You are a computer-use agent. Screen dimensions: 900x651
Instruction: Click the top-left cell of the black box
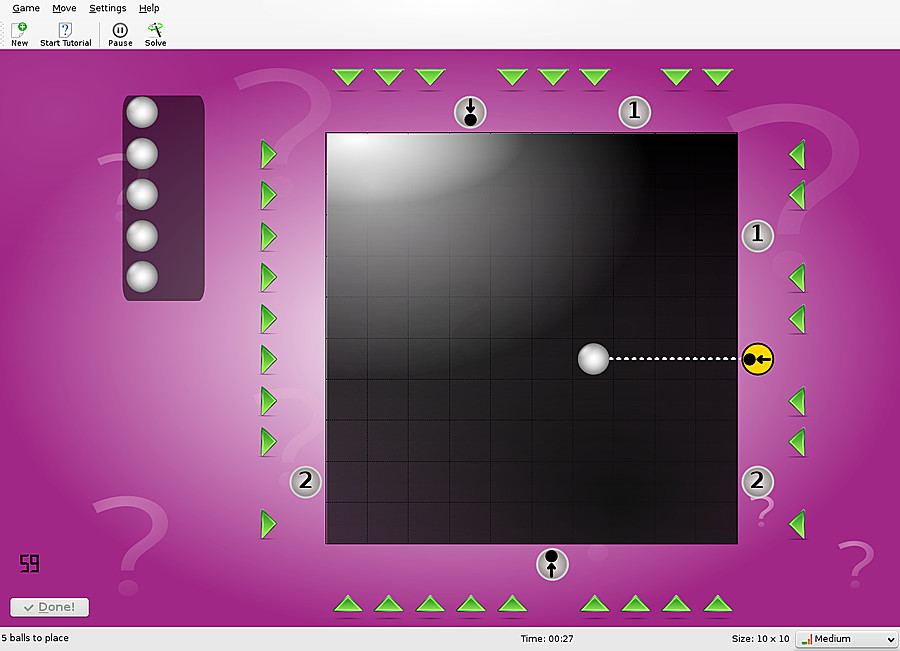347,154
